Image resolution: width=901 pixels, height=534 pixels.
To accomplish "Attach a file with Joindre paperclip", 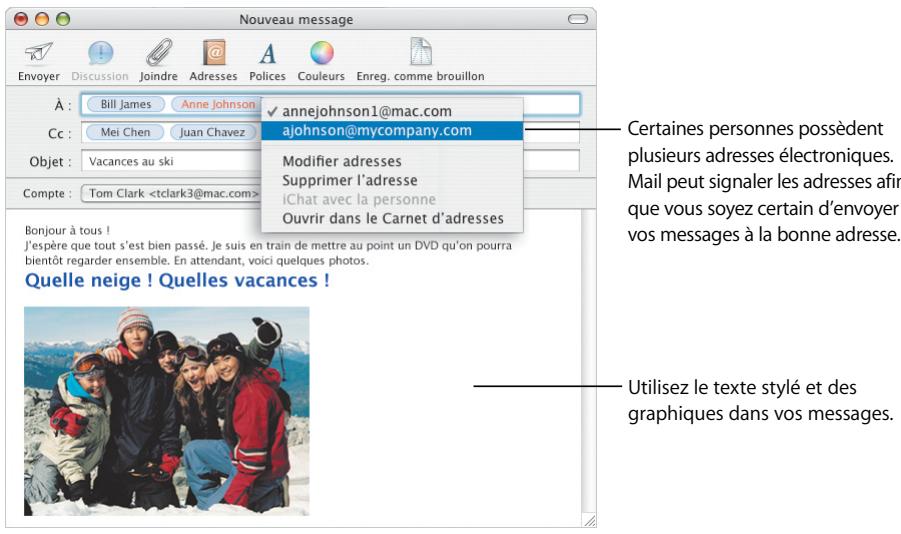I will pyautogui.click(x=159, y=53).
